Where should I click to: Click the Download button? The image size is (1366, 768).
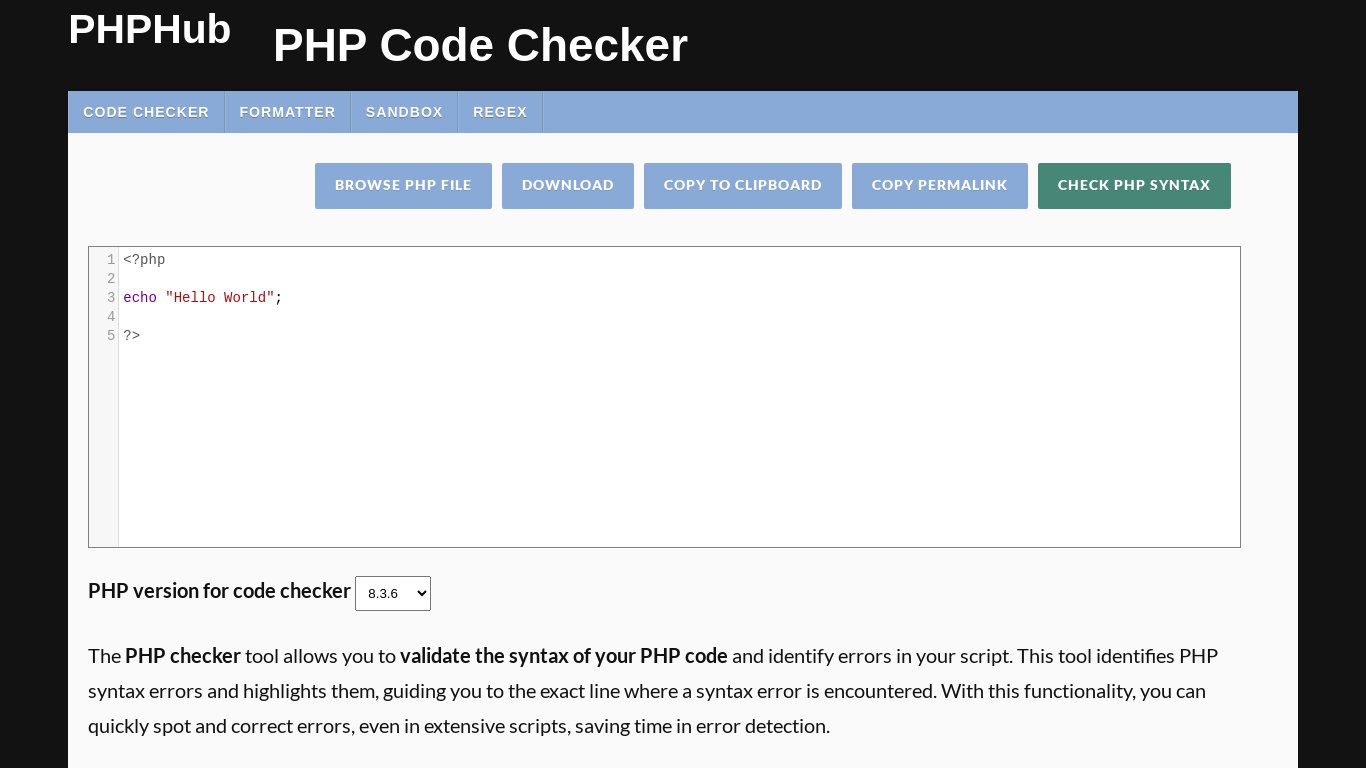[x=568, y=186]
